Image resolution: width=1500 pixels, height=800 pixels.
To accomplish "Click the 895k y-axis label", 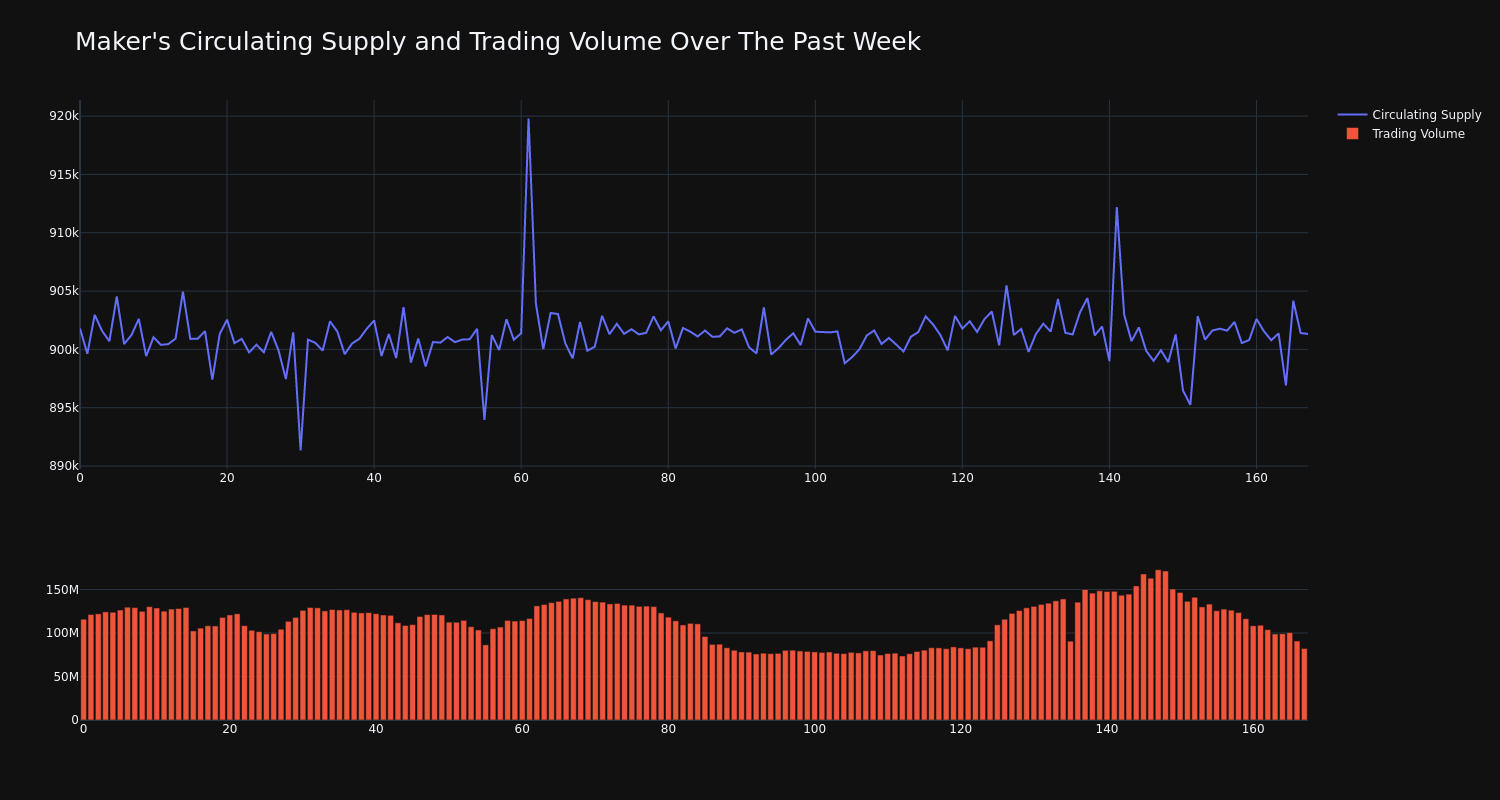I will (63, 408).
